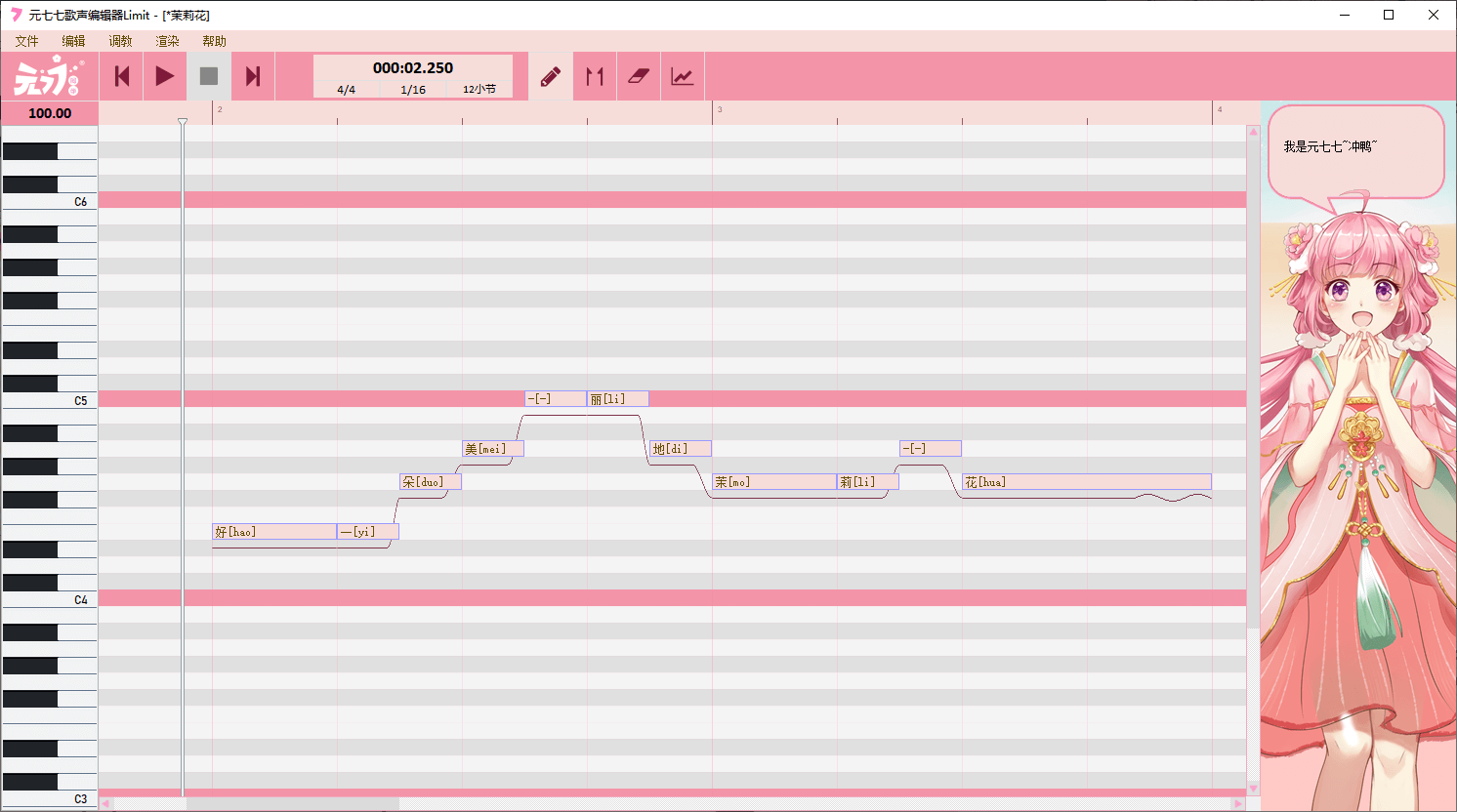Select the eraser tool

click(639, 76)
